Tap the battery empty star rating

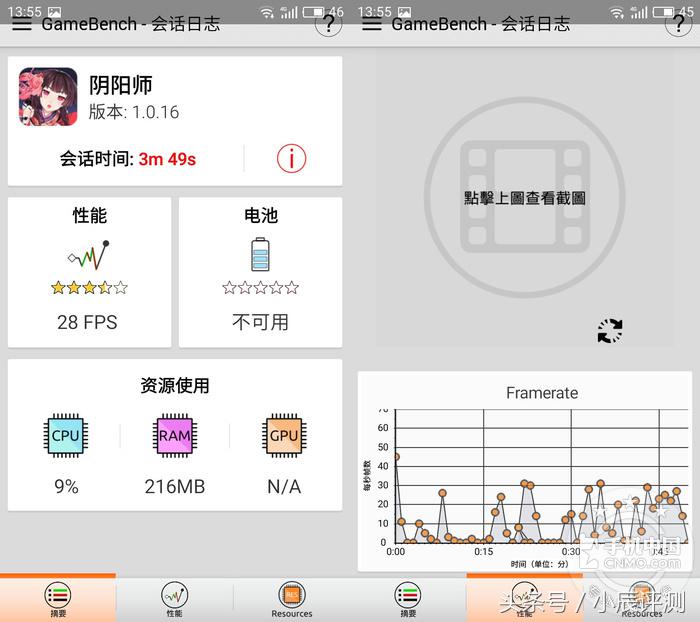pos(260,288)
